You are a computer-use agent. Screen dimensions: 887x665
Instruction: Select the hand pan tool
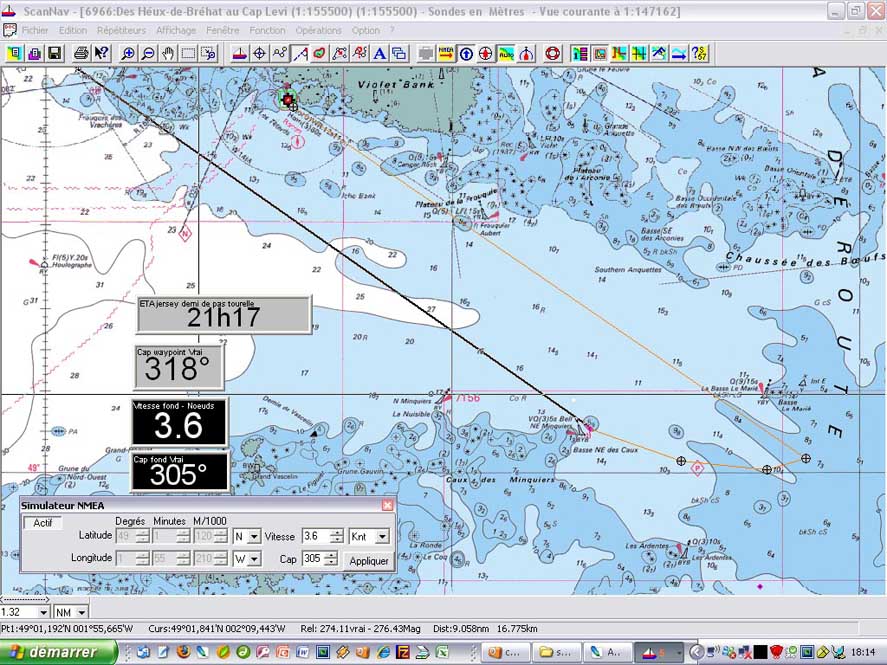coord(168,54)
